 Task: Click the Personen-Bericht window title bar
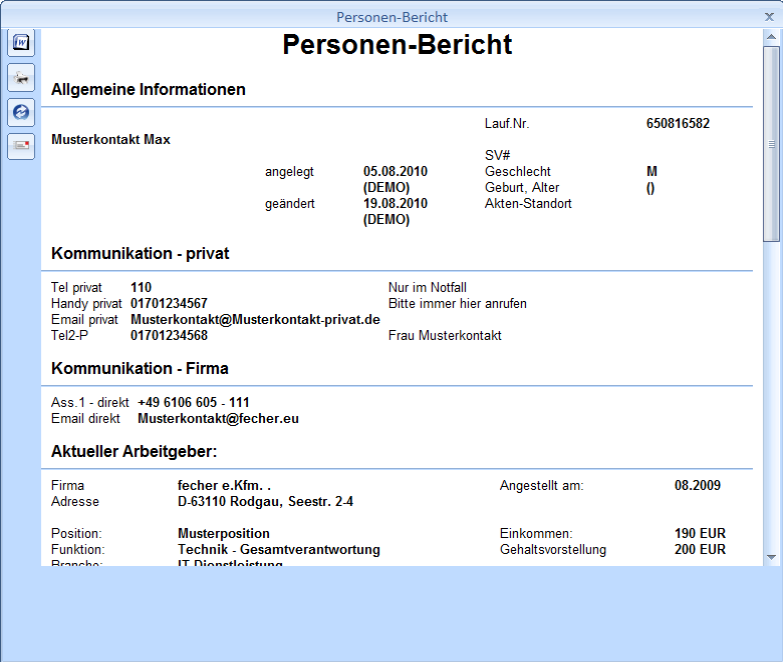pos(391,16)
